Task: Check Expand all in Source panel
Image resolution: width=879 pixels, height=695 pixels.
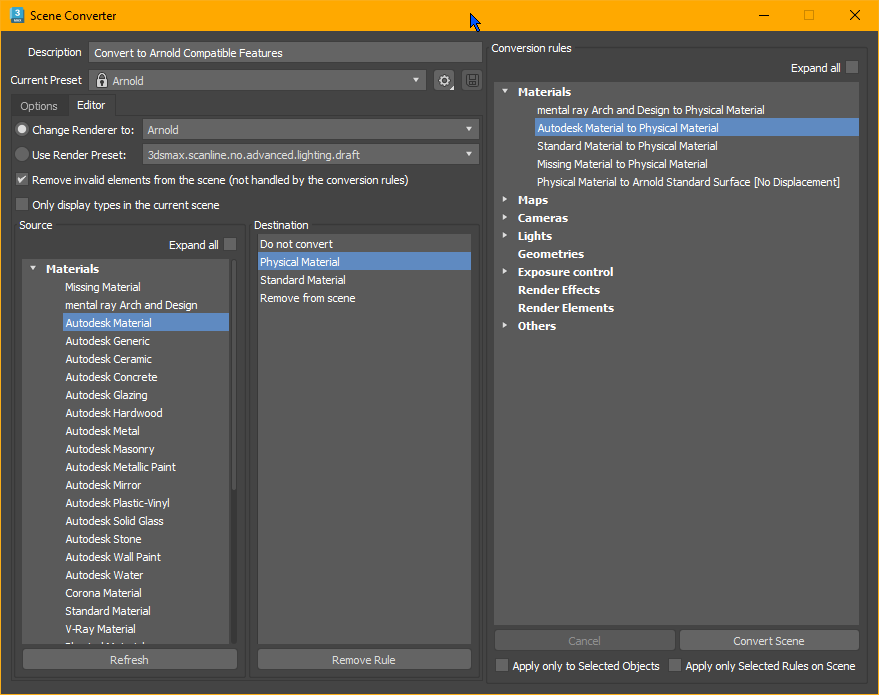Action: tap(230, 244)
